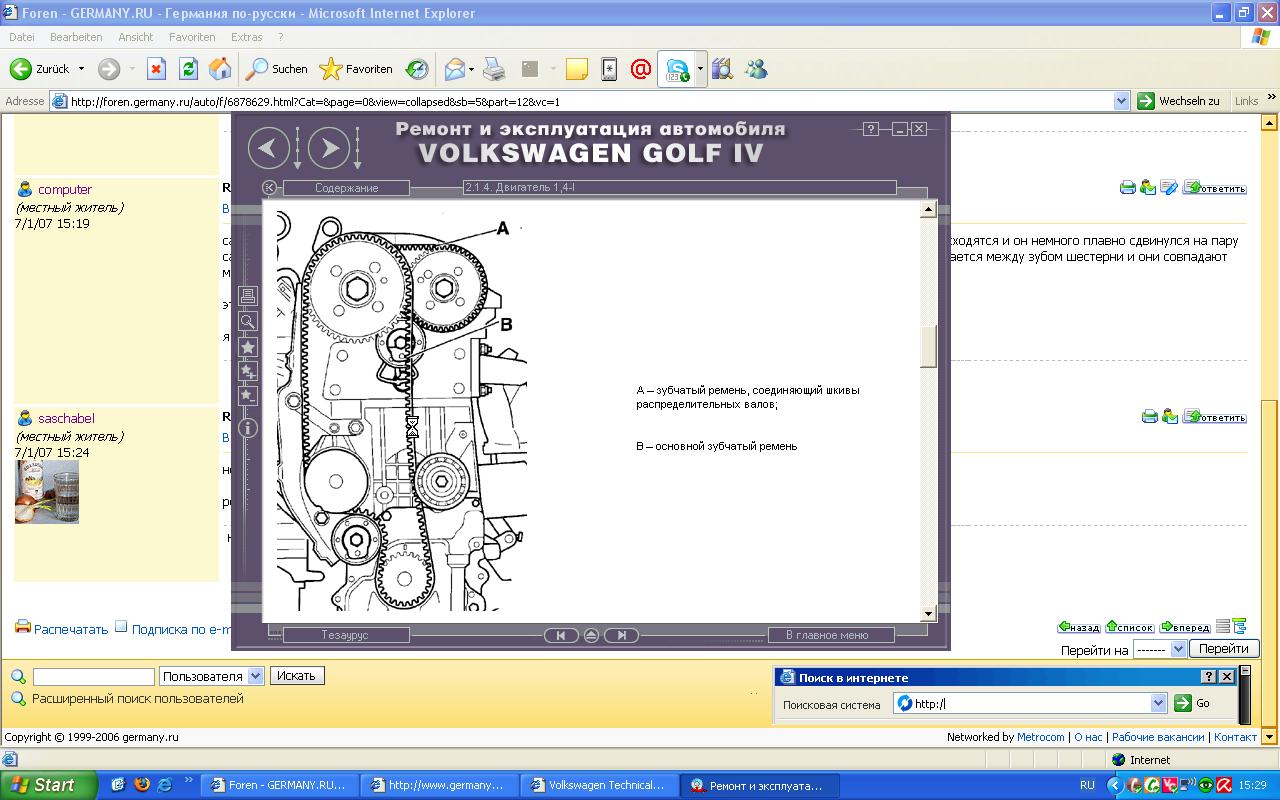The image size is (1280, 800).
Task: Open bookmarks list icon with stars
Action: point(248,371)
